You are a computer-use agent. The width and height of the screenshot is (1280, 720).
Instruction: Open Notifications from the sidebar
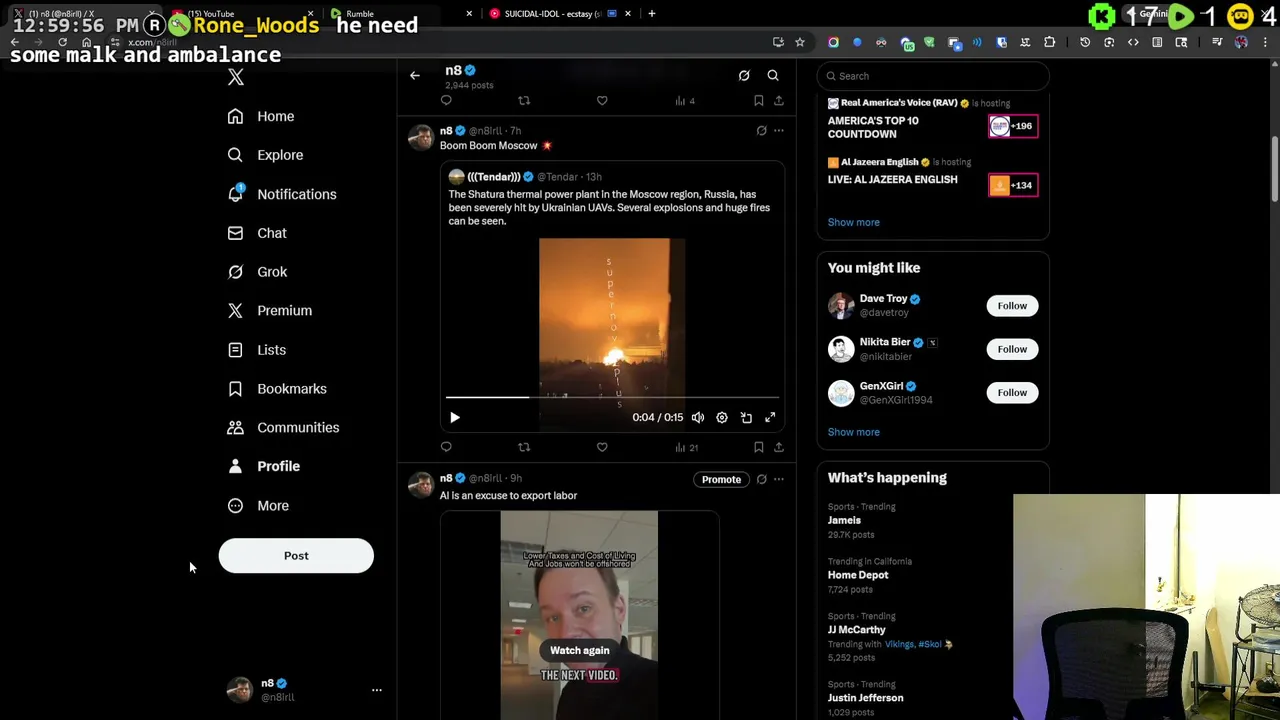coord(282,194)
